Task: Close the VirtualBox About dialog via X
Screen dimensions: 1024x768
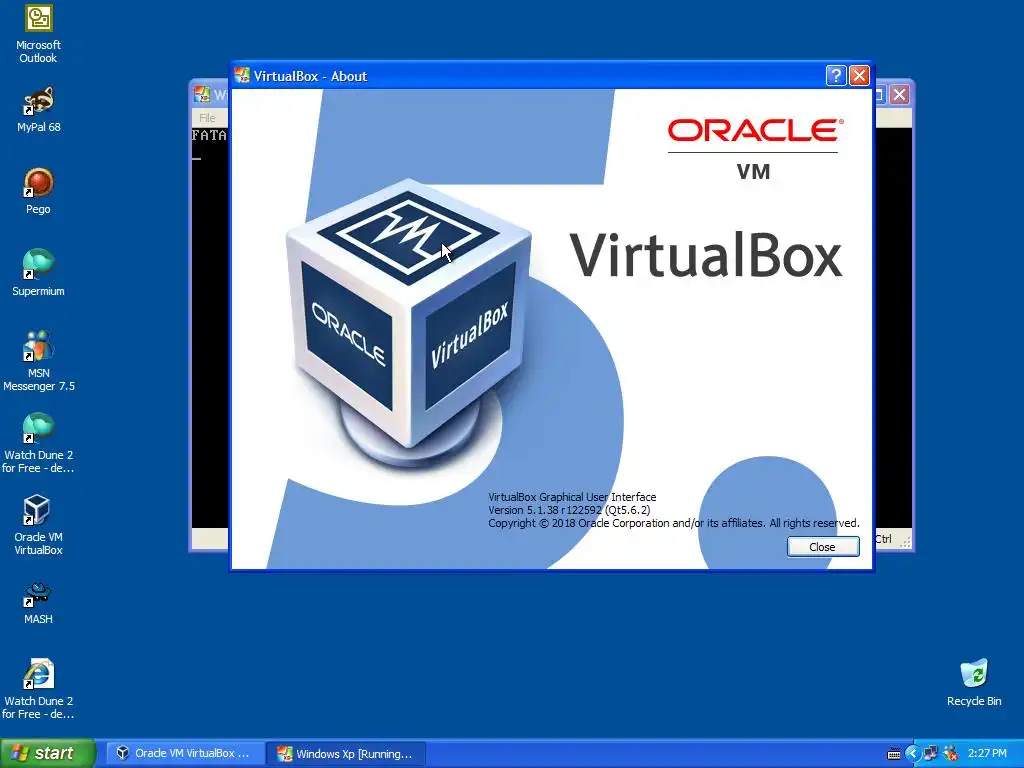Action: click(x=859, y=76)
